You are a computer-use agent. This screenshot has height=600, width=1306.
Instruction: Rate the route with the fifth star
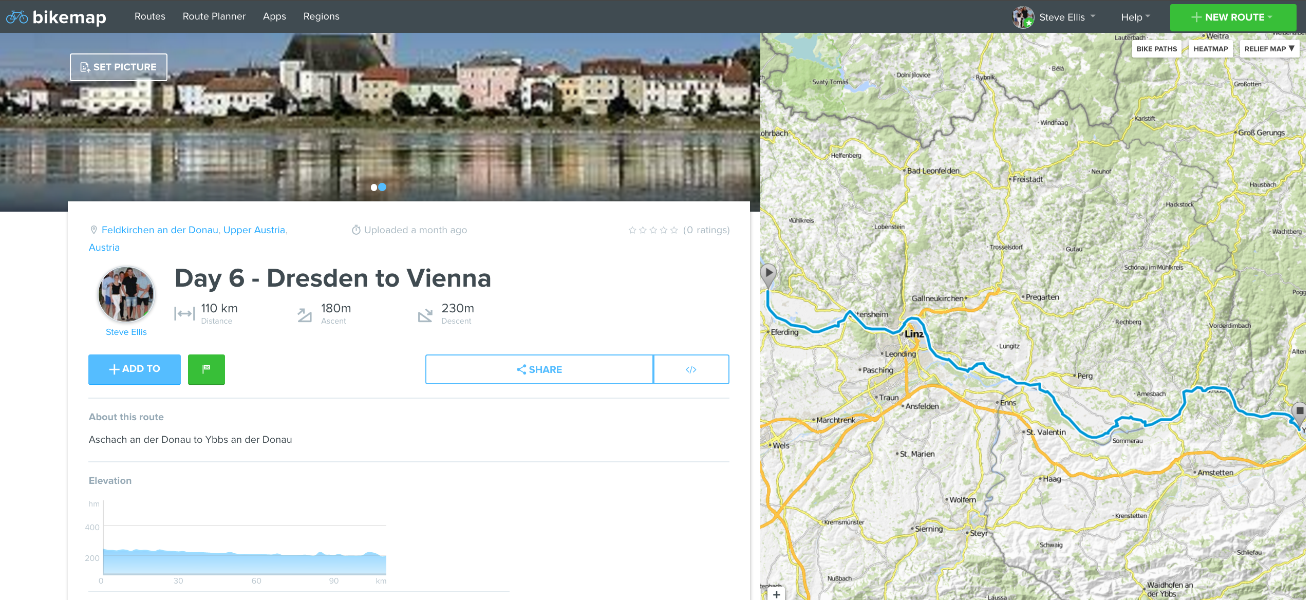point(674,230)
